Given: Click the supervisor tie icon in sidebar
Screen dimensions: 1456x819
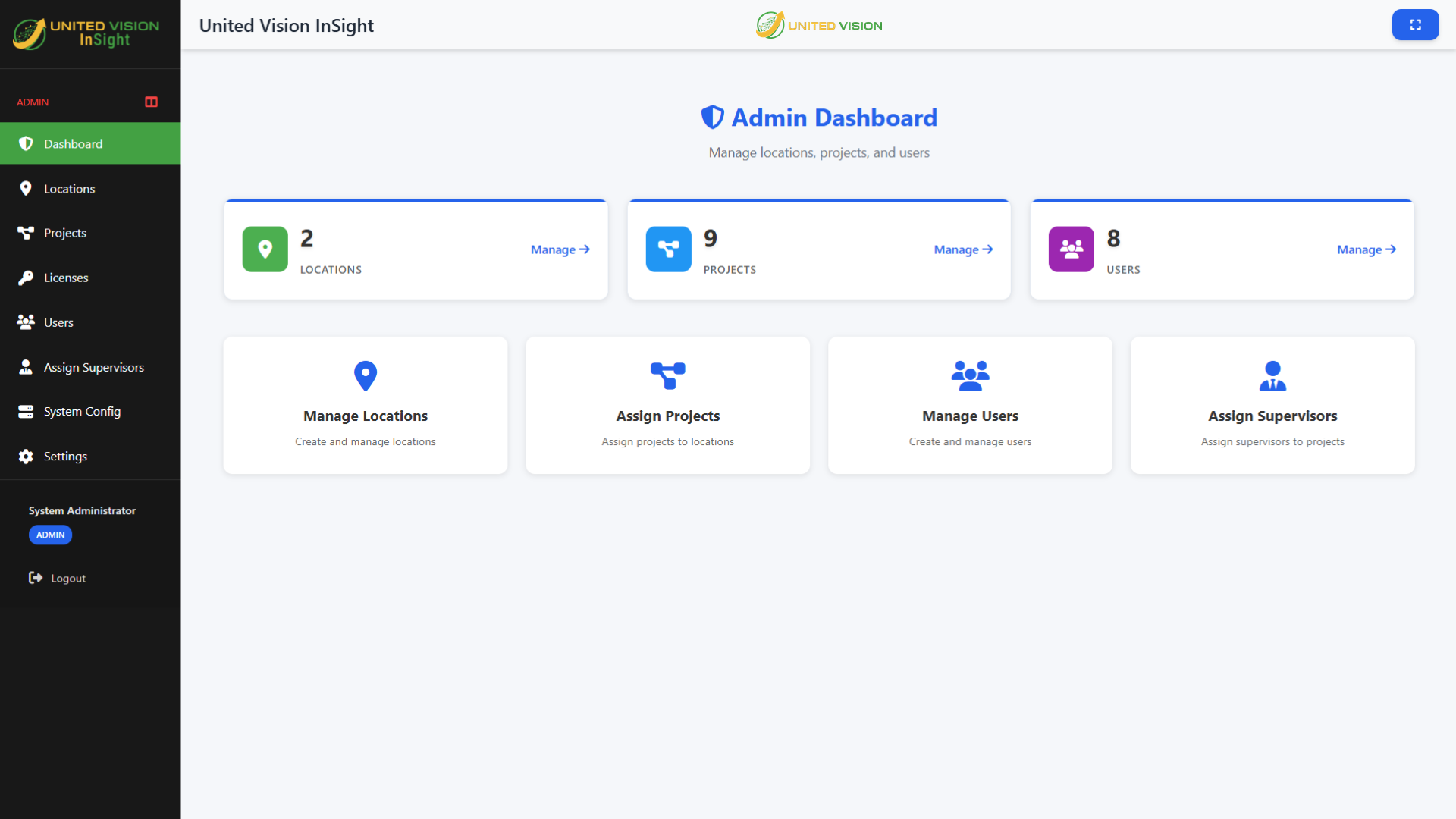Looking at the screenshot, I should pos(26,367).
